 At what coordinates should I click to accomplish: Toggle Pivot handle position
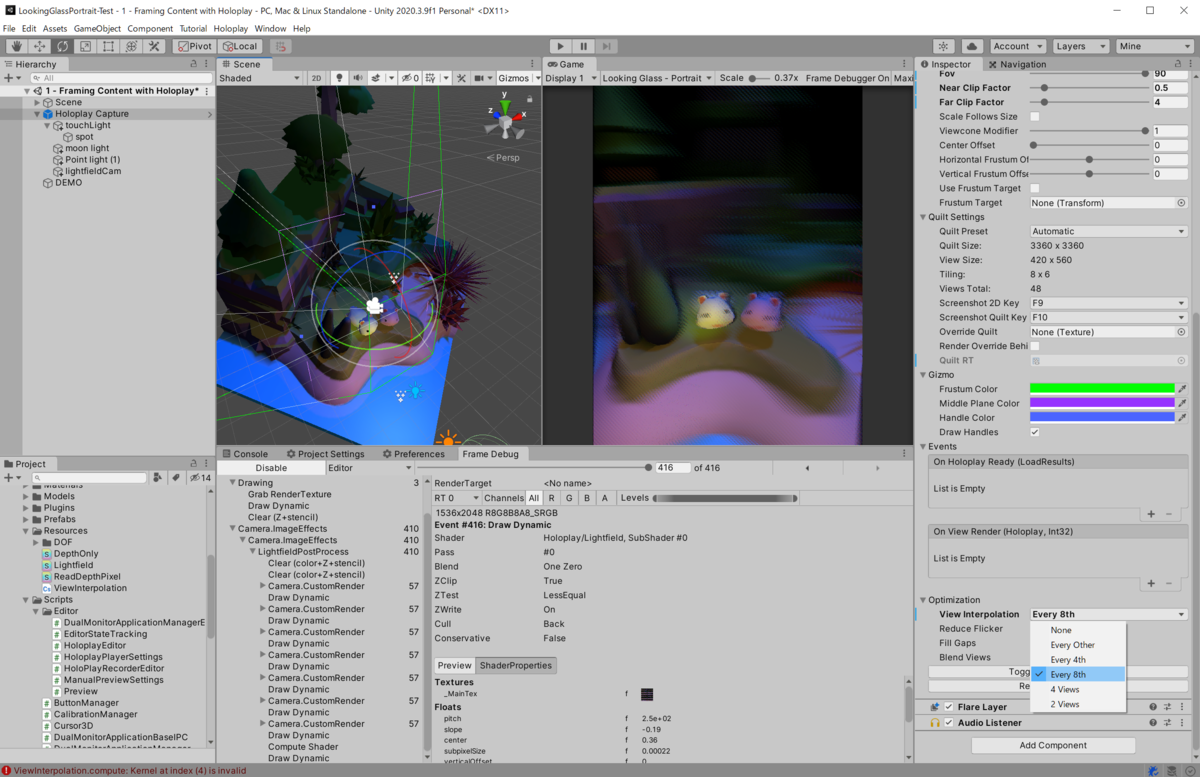point(195,46)
